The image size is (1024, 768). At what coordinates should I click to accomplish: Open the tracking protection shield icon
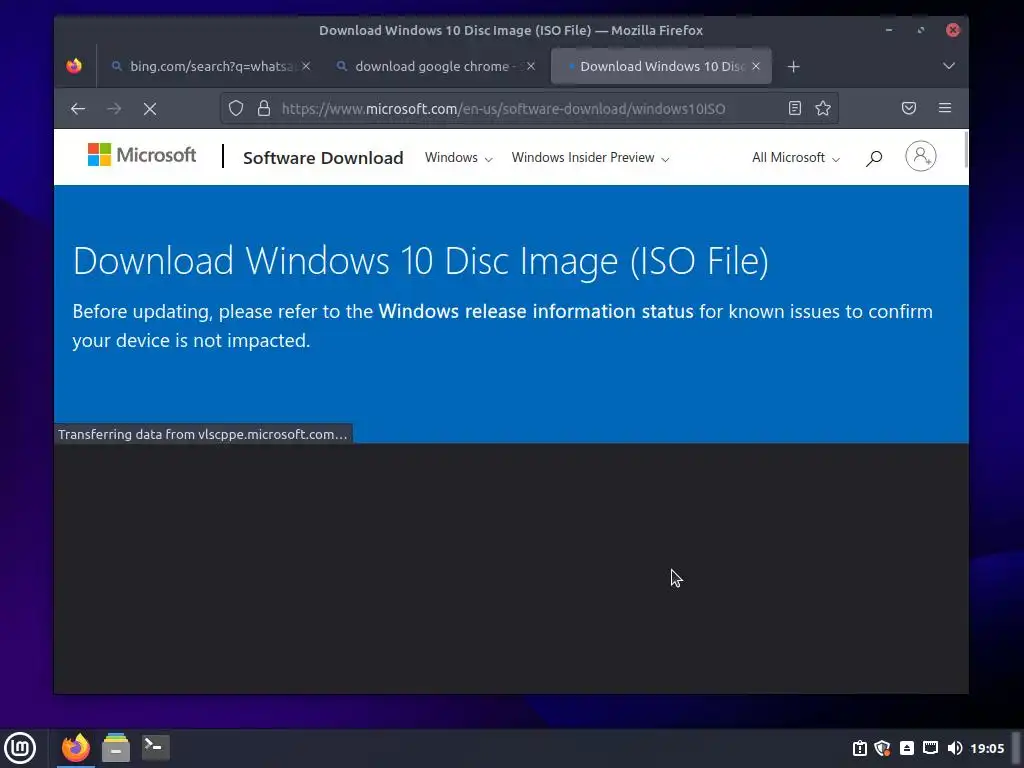236,108
